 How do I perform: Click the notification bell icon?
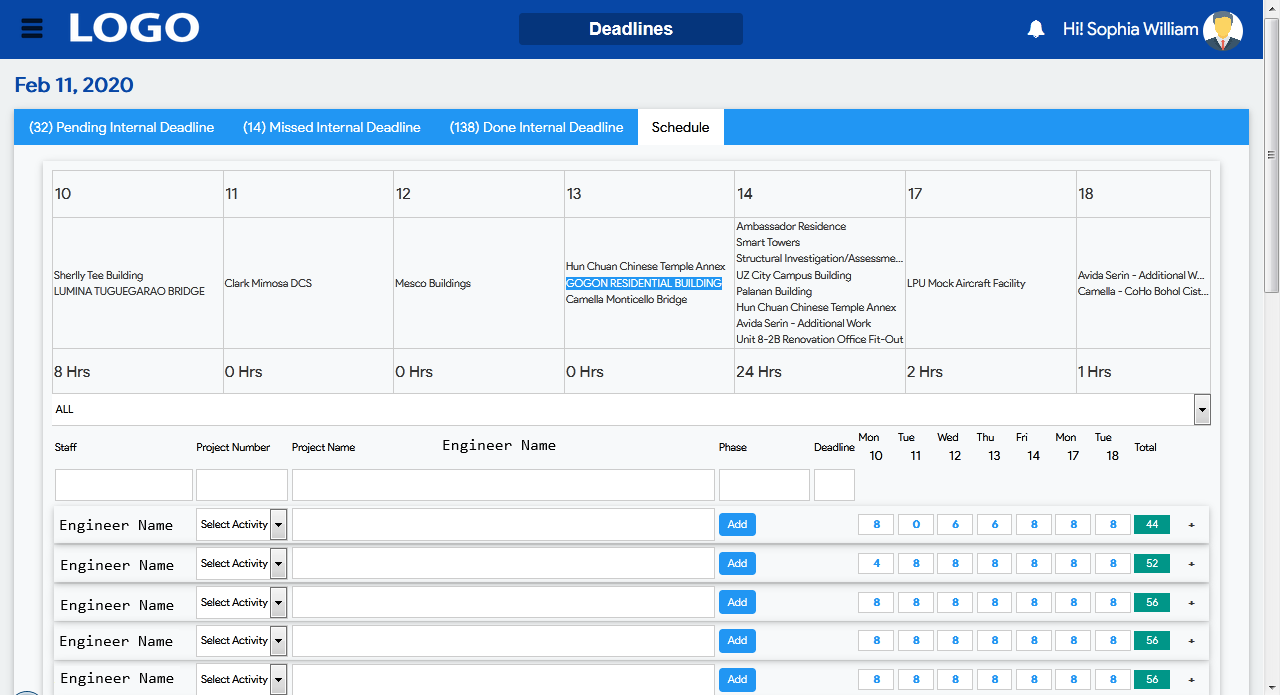coord(1036,30)
